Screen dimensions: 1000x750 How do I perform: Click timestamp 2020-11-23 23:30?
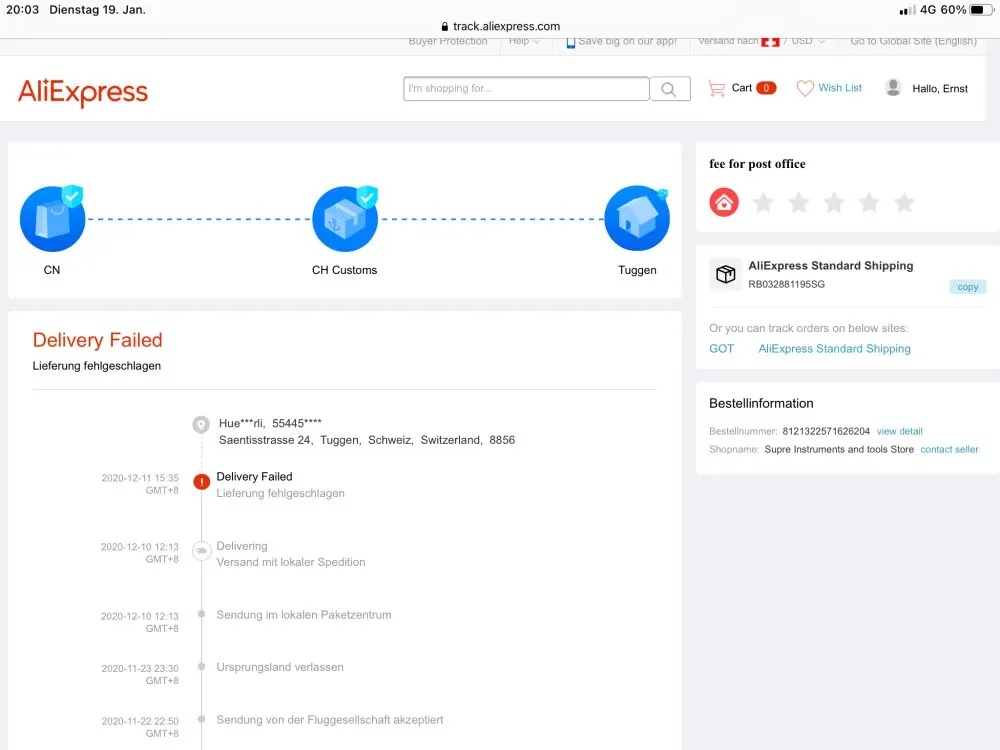click(140, 668)
